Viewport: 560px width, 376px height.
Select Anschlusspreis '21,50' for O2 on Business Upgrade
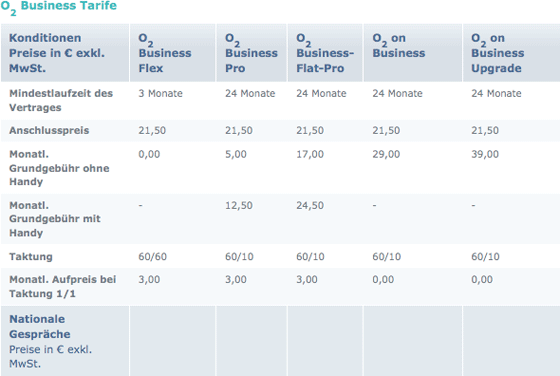[x=485, y=130]
